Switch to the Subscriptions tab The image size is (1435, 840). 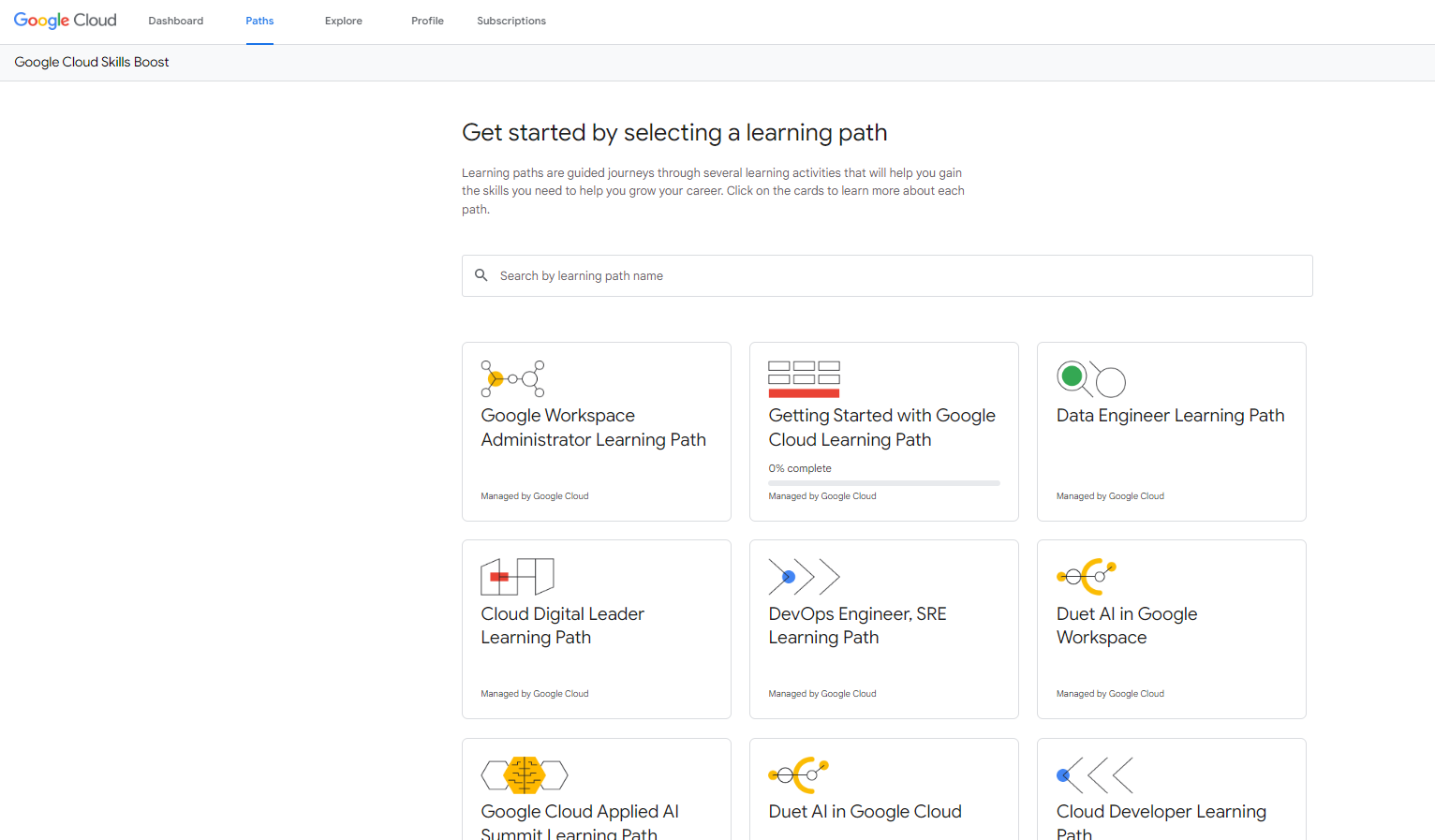(x=511, y=21)
